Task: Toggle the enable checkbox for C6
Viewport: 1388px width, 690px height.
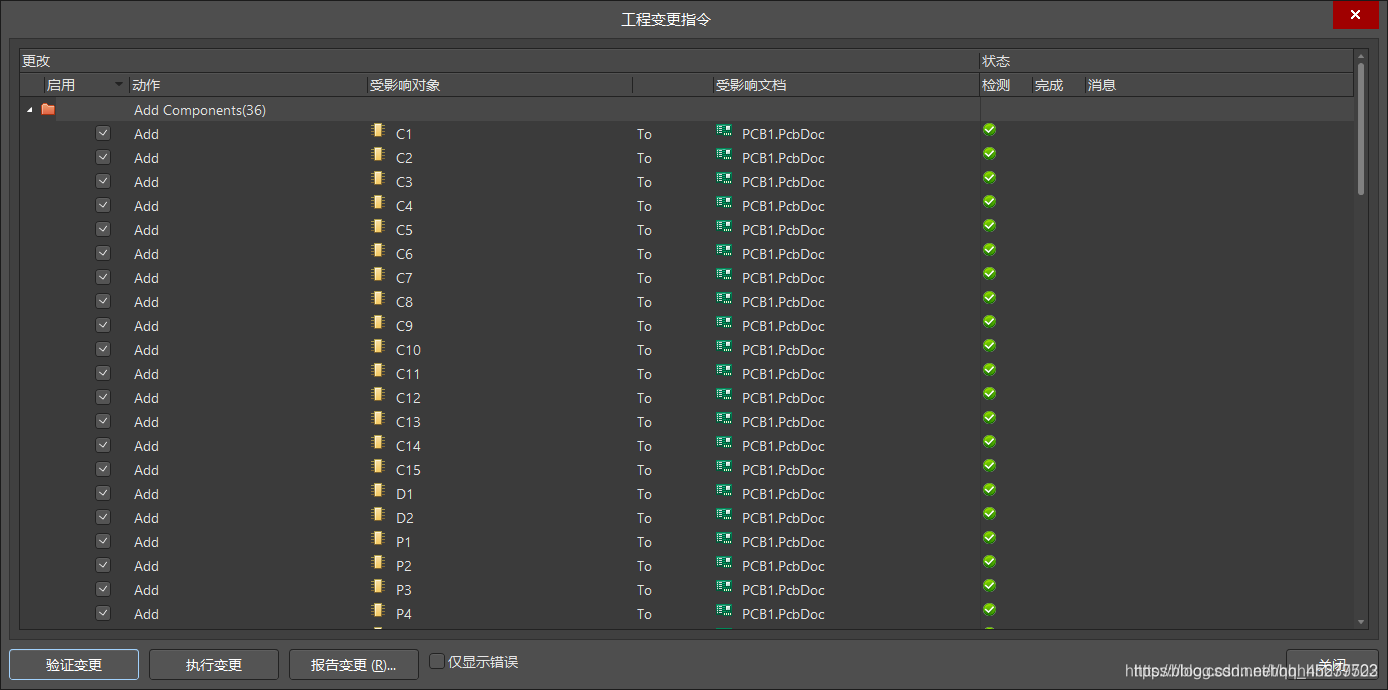Action: tap(103, 253)
